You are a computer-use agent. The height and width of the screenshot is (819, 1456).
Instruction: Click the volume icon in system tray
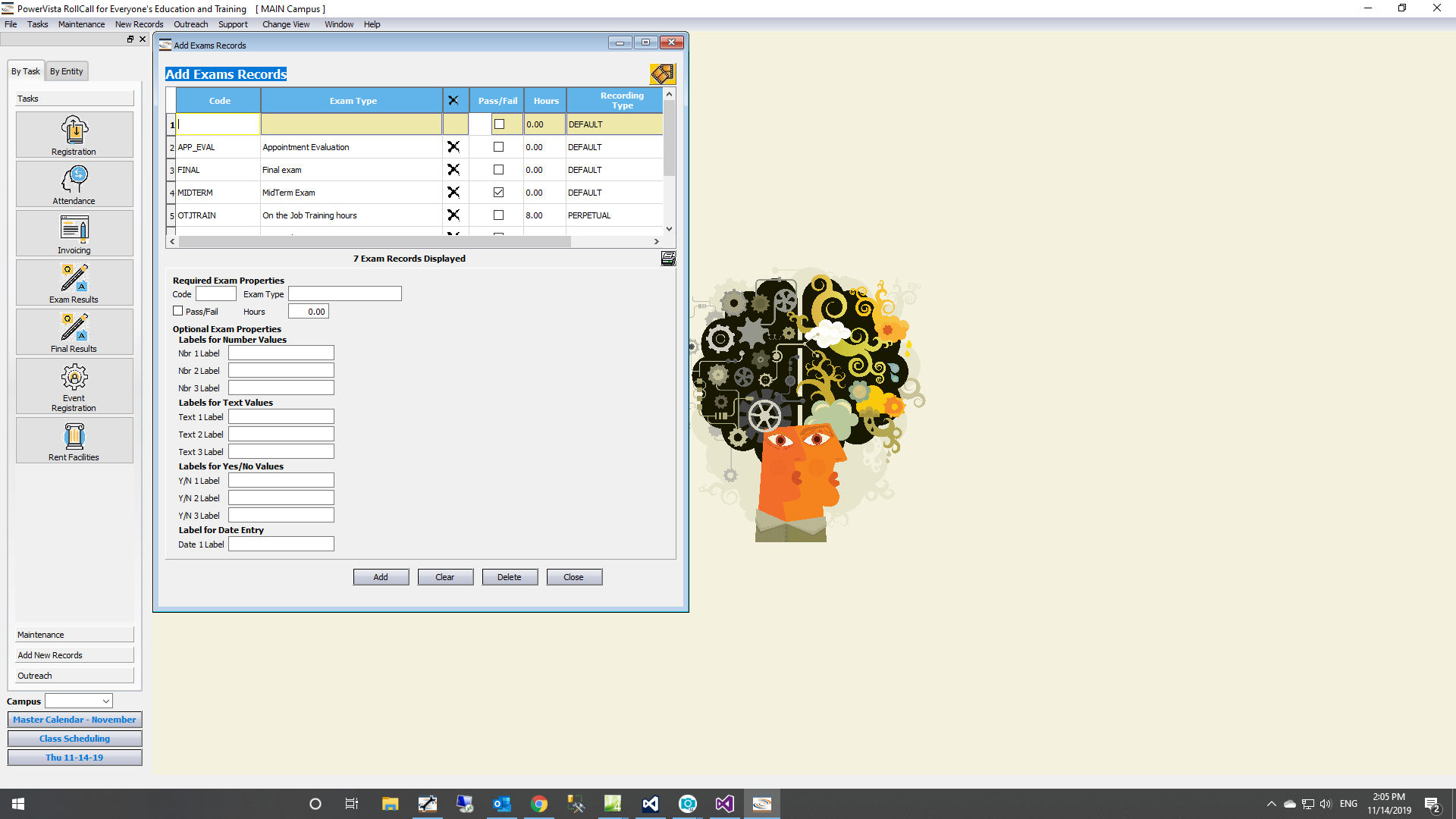(x=1326, y=804)
